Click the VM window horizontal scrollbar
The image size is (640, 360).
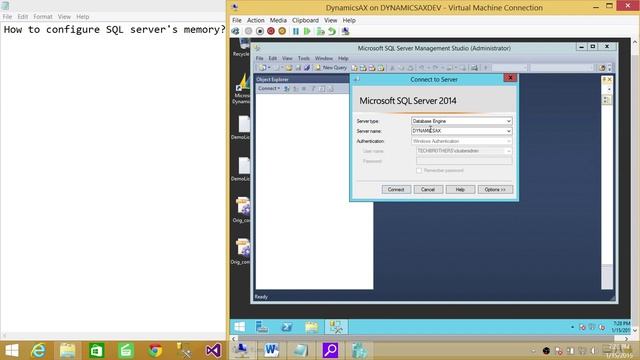(430, 338)
